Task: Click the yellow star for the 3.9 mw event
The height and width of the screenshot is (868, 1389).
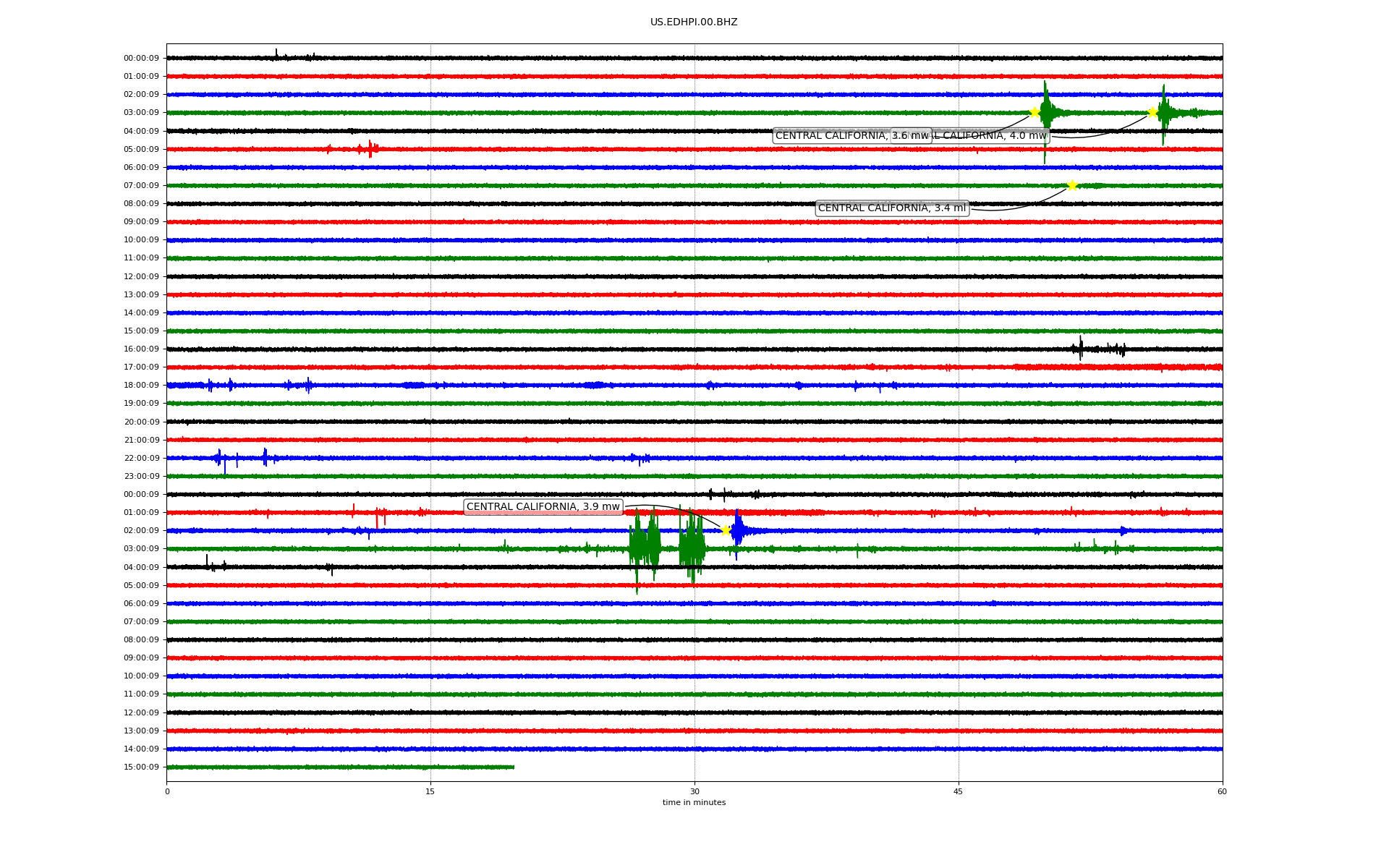Action: pos(726,530)
